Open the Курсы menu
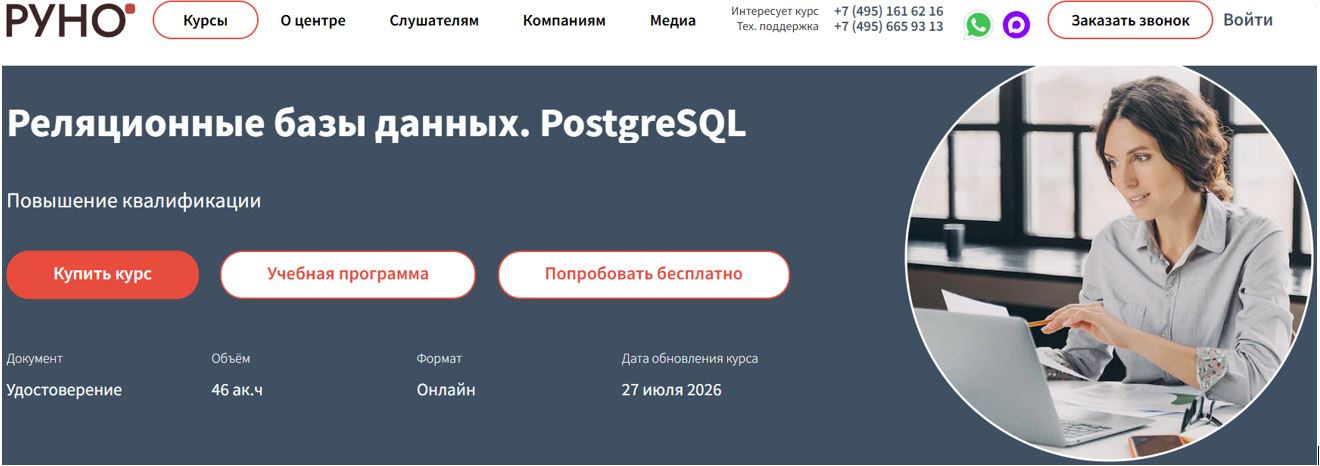1320x466 pixels. [205, 20]
